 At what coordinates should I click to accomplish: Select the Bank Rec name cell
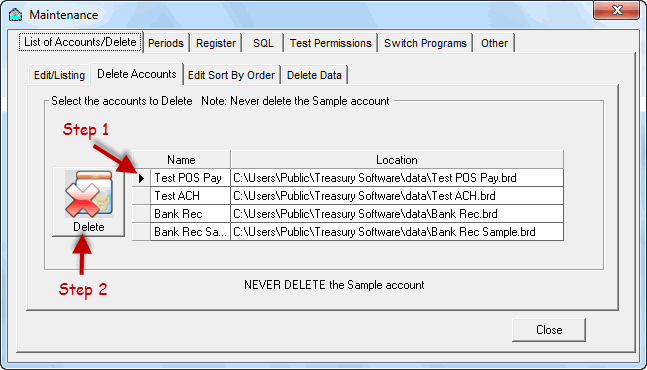coord(190,214)
